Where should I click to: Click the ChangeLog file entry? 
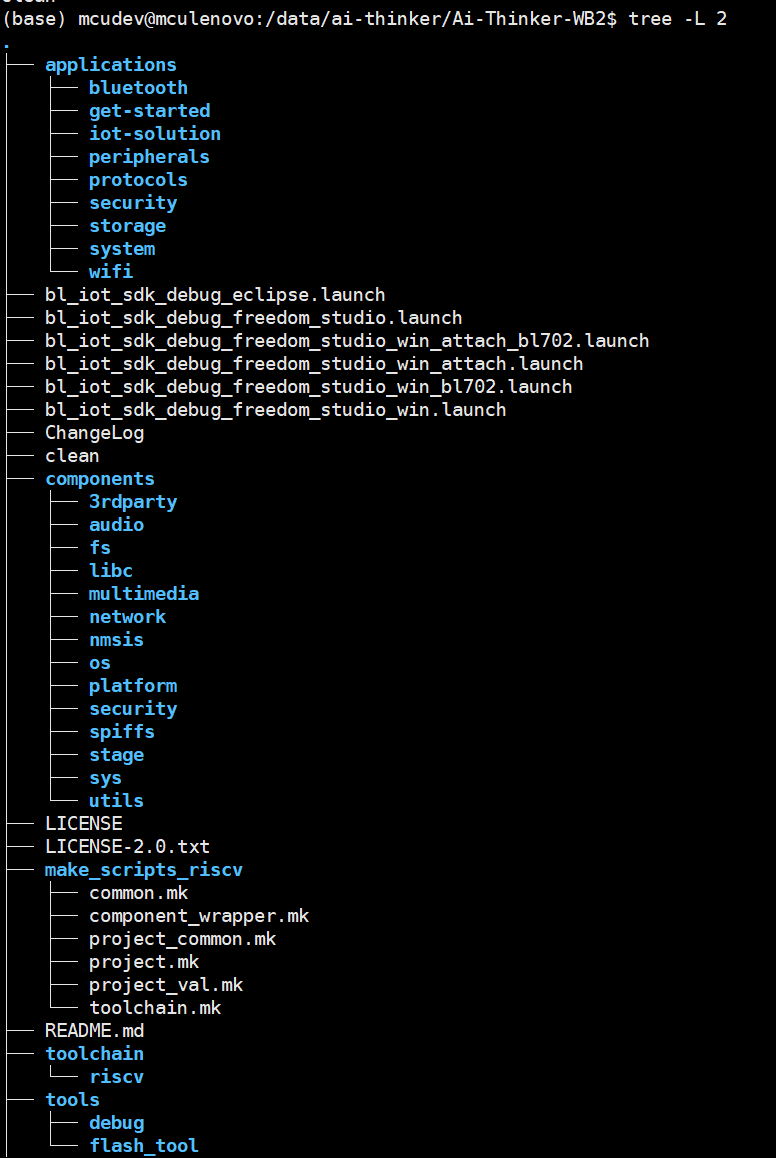(95, 433)
